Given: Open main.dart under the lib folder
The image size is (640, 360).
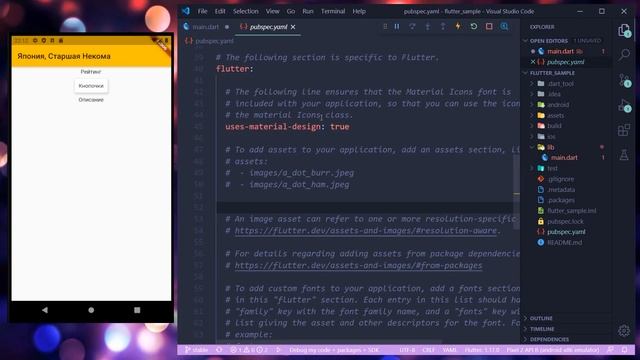Looking at the screenshot, I should [x=564, y=158].
